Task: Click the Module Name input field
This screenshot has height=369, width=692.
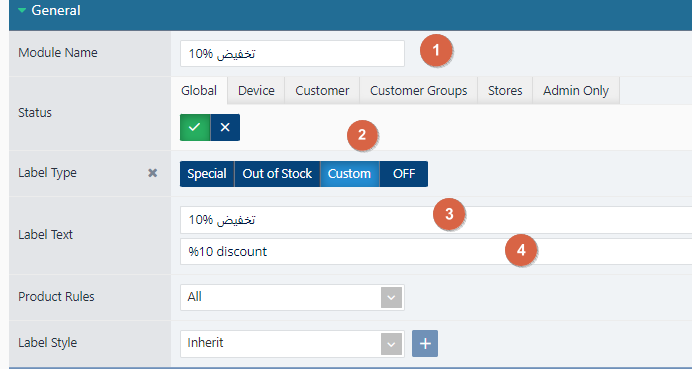Action: coord(292,53)
